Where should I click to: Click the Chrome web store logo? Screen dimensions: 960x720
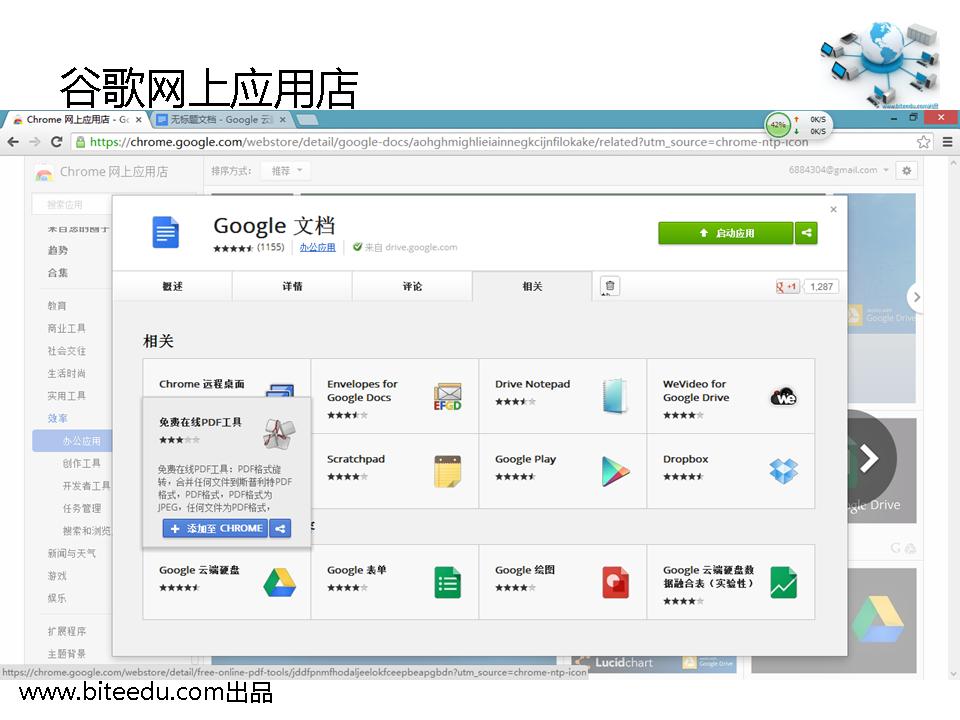(44, 173)
